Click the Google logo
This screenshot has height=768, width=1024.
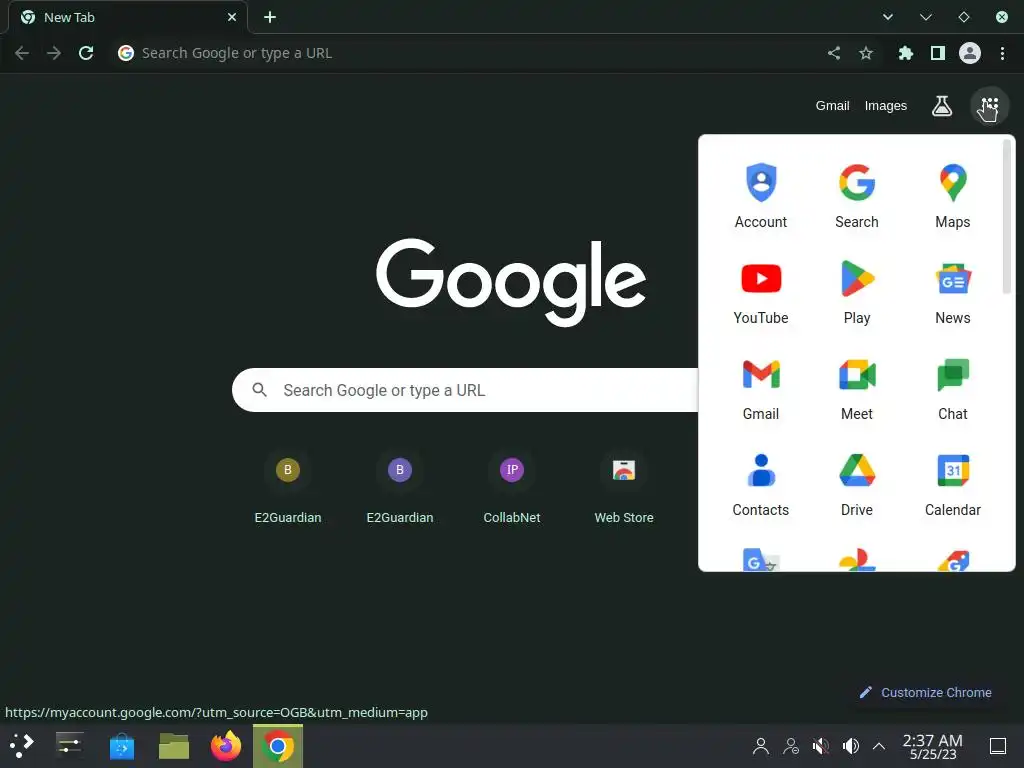click(511, 281)
